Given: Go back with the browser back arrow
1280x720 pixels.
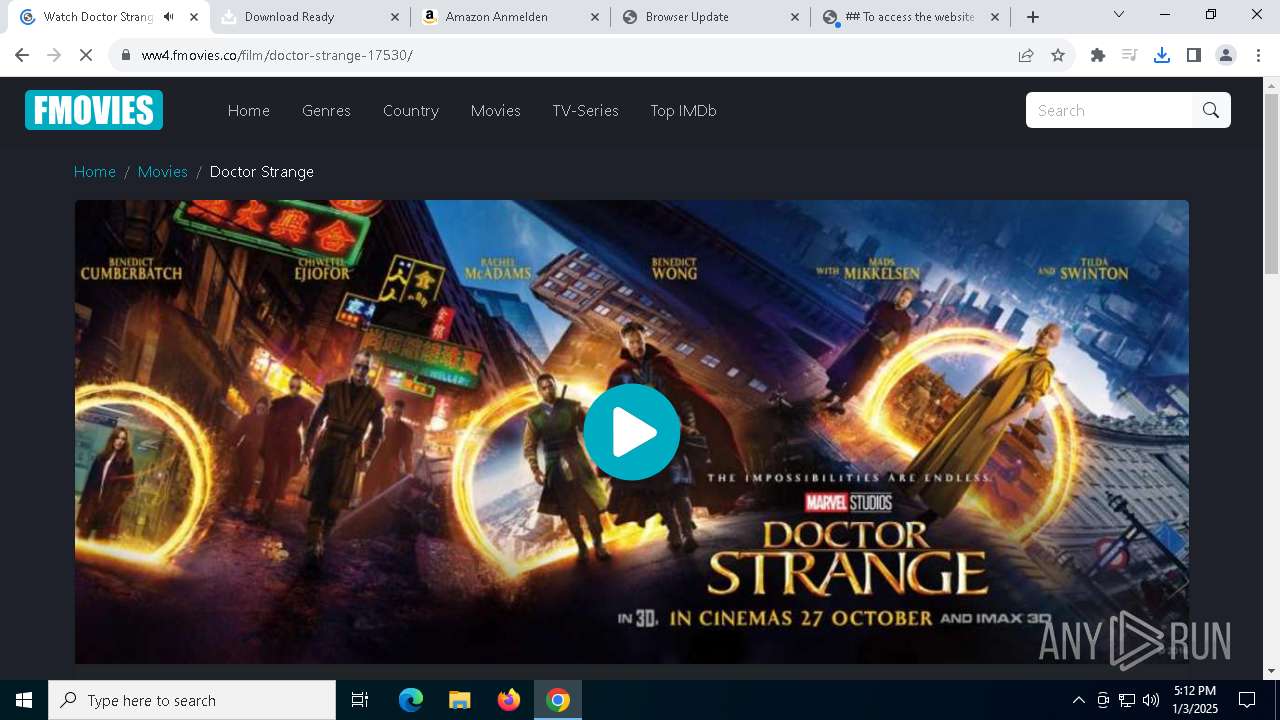Looking at the screenshot, I should click(22, 55).
